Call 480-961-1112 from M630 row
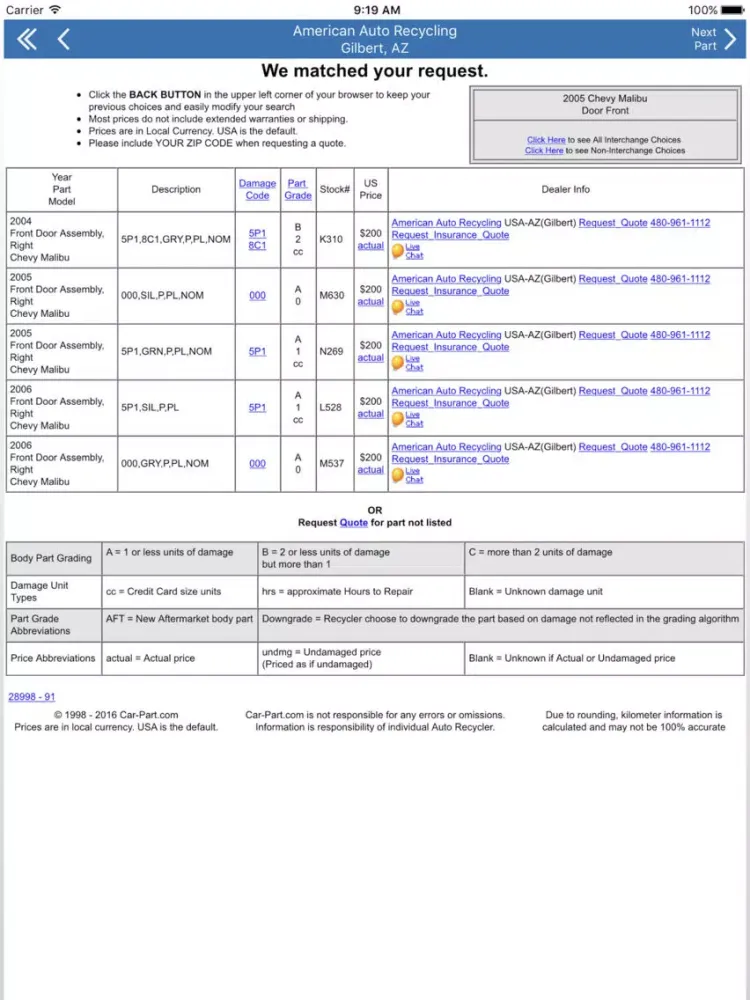The width and height of the screenshot is (750, 1000). click(680, 279)
